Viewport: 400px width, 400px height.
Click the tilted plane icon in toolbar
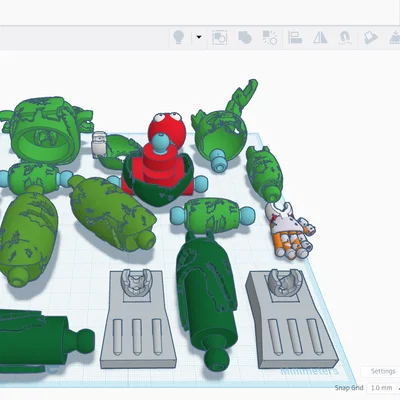[x=371, y=37]
